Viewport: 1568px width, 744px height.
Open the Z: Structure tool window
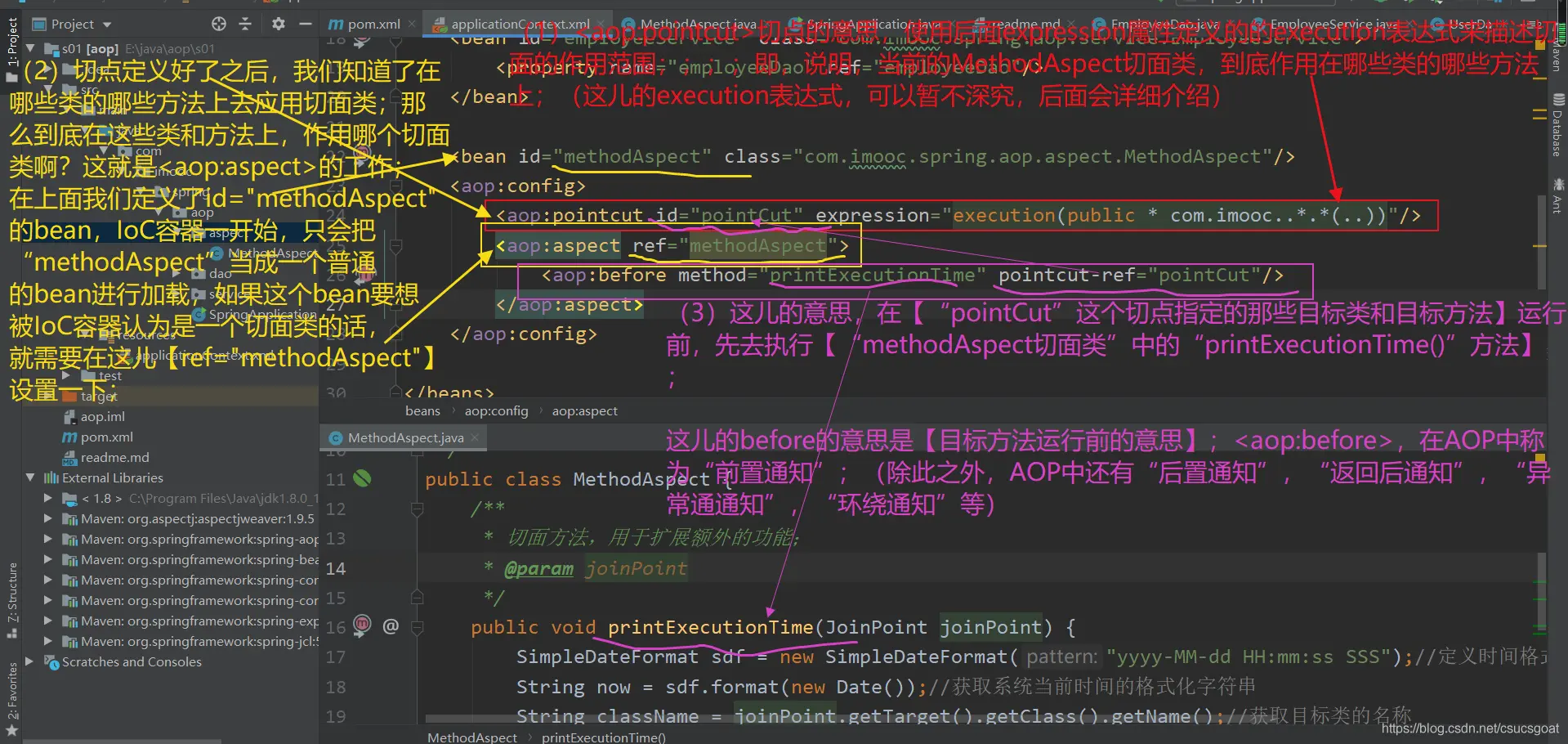pos(11,600)
